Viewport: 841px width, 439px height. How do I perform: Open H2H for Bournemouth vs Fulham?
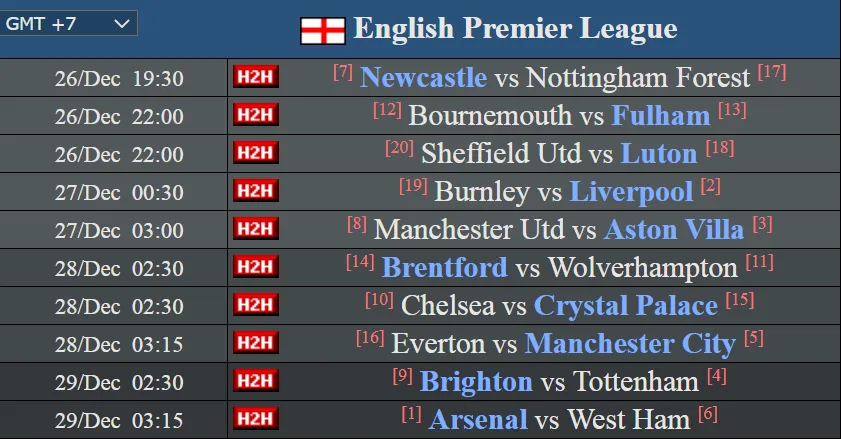point(256,115)
